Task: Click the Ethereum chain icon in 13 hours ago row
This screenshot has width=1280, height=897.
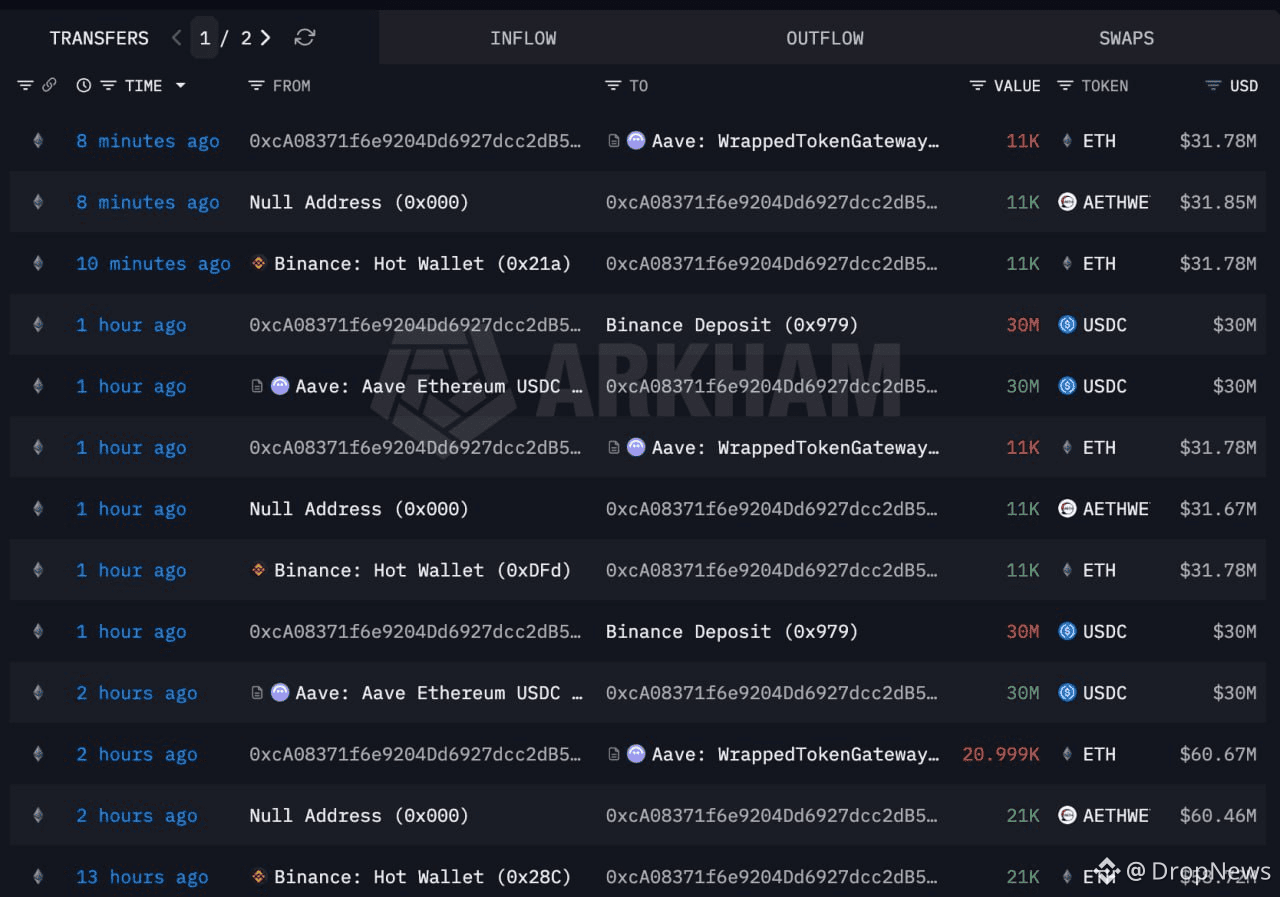Action: 38,877
